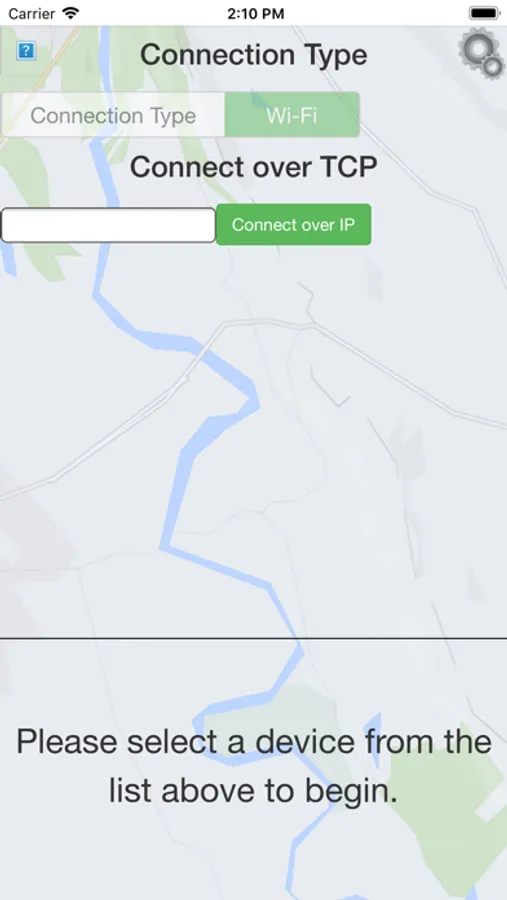
Task: Click the horizontal divider line above the message
Action: pos(253,638)
